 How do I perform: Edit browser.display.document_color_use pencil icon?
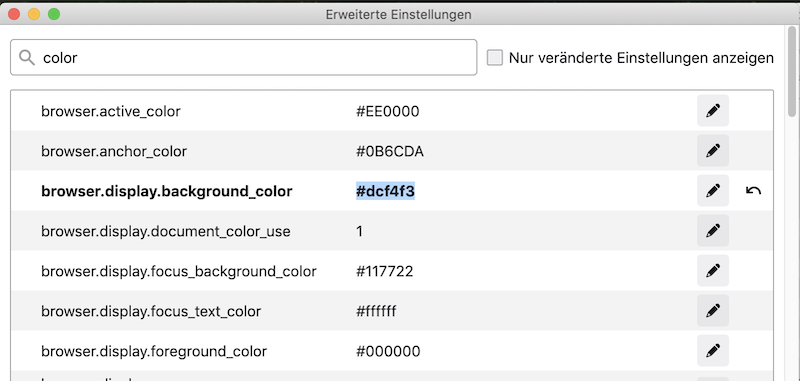click(713, 231)
